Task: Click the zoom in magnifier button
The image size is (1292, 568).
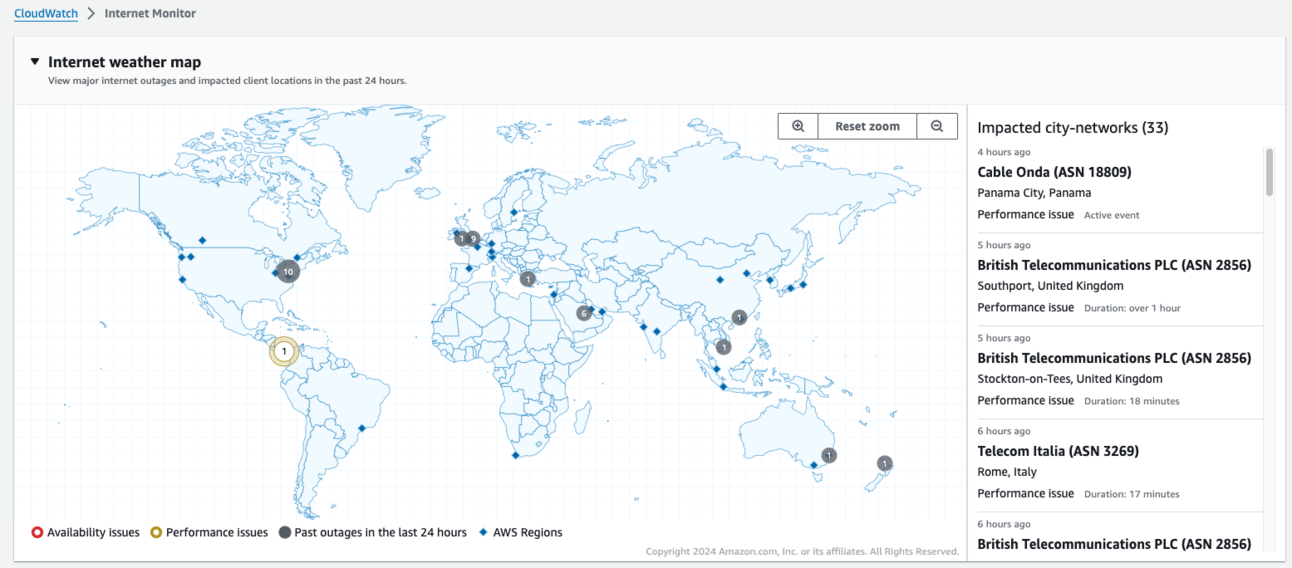Action: pyautogui.click(x=798, y=126)
